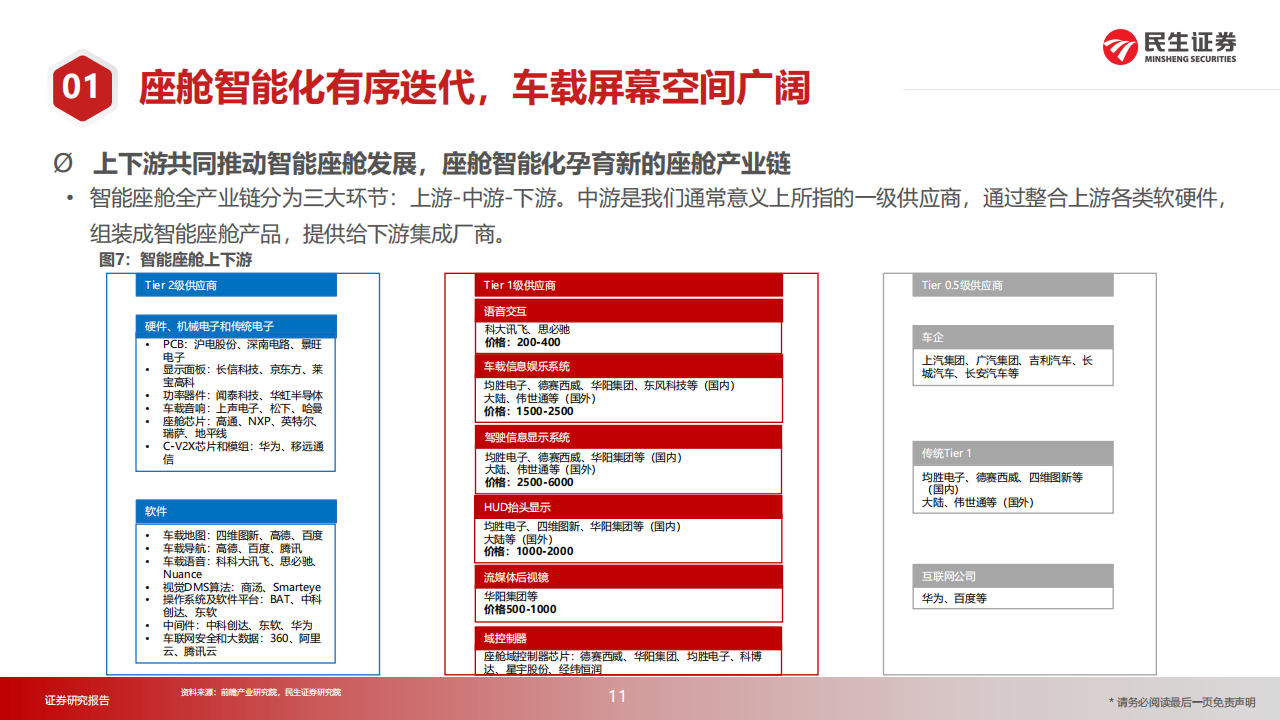Viewport: 1280px width, 720px height.
Task: Click the price 1000-2000 text
Action: pyautogui.click(x=528, y=551)
